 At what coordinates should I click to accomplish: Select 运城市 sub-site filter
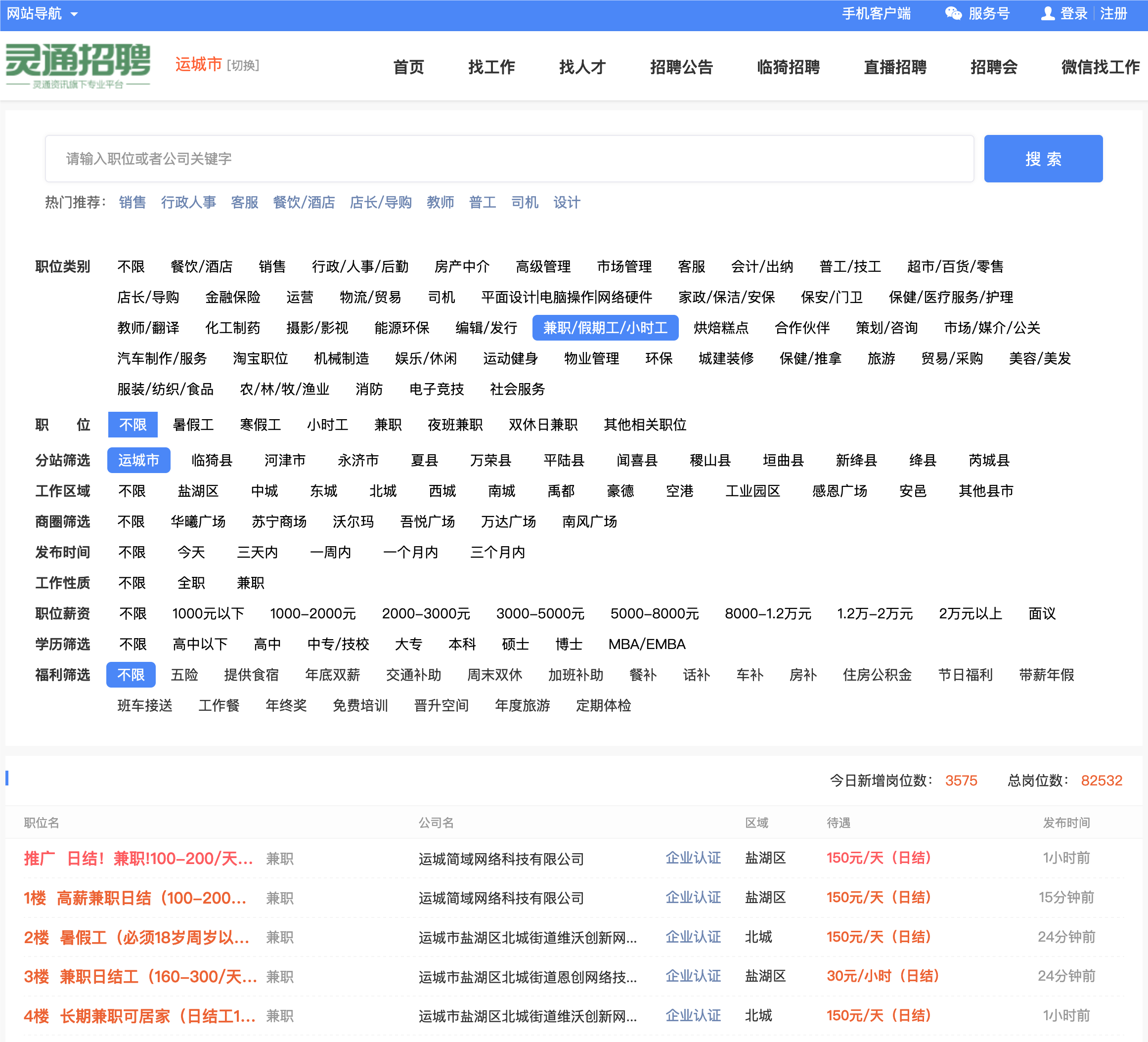coord(138,460)
